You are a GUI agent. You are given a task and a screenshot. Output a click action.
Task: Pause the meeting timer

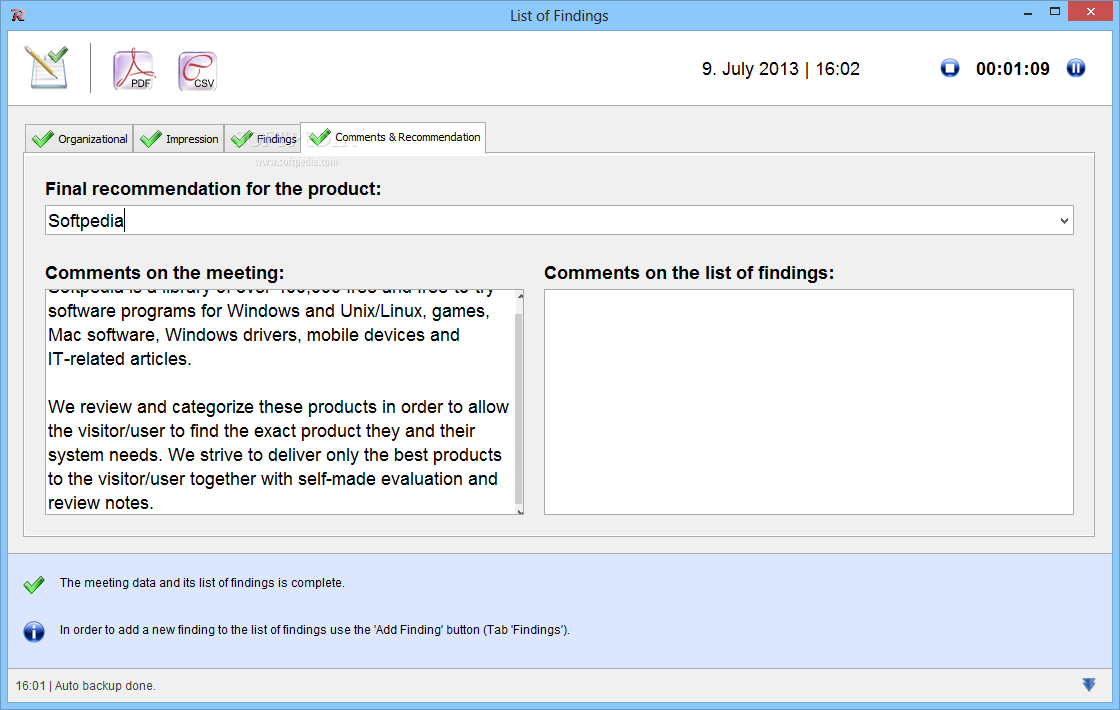click(x=1076, y=68)
